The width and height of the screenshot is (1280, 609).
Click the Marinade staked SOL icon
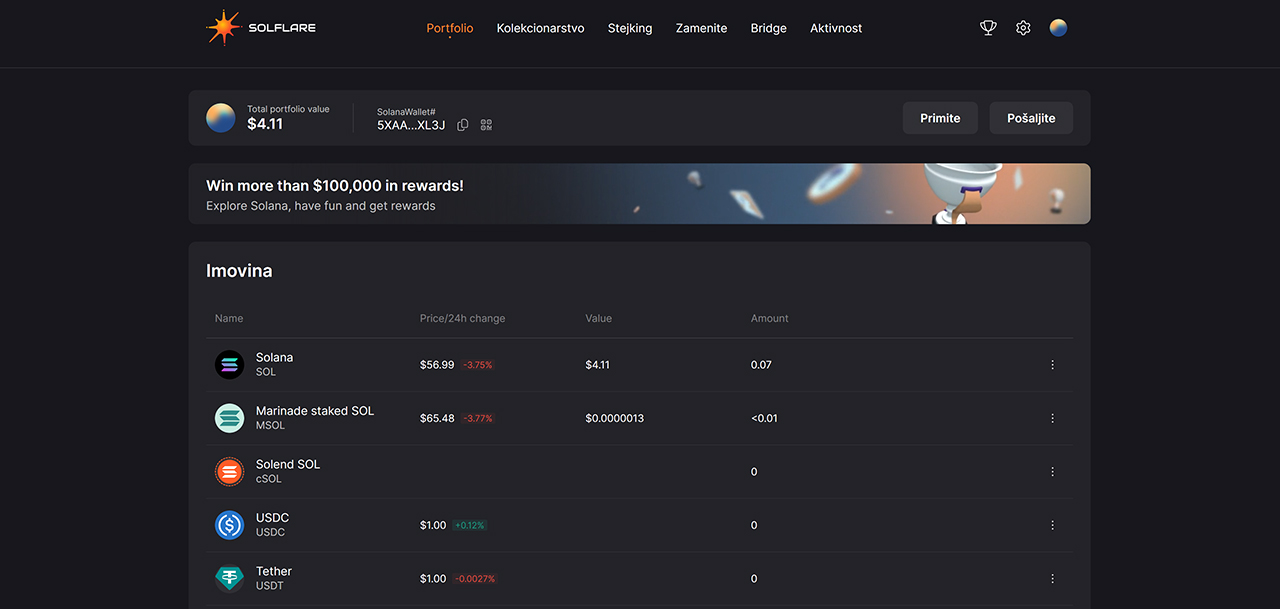[x=229, y=418]
